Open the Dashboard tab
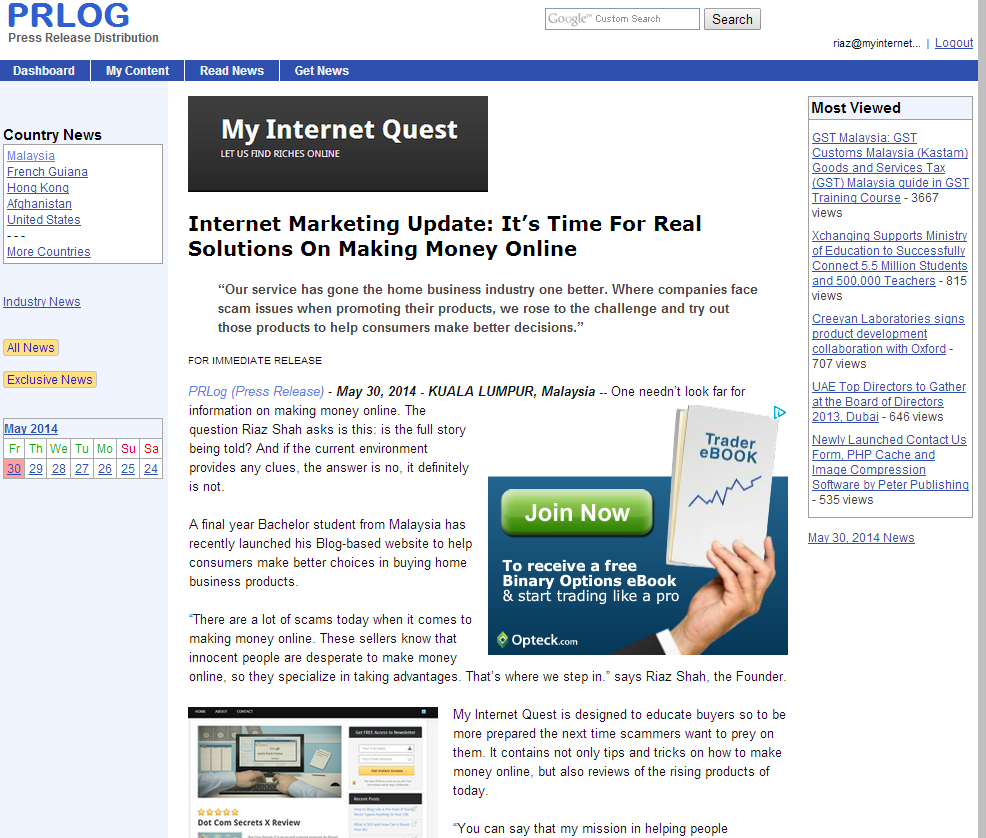The image size is (986, 838). 44,70
